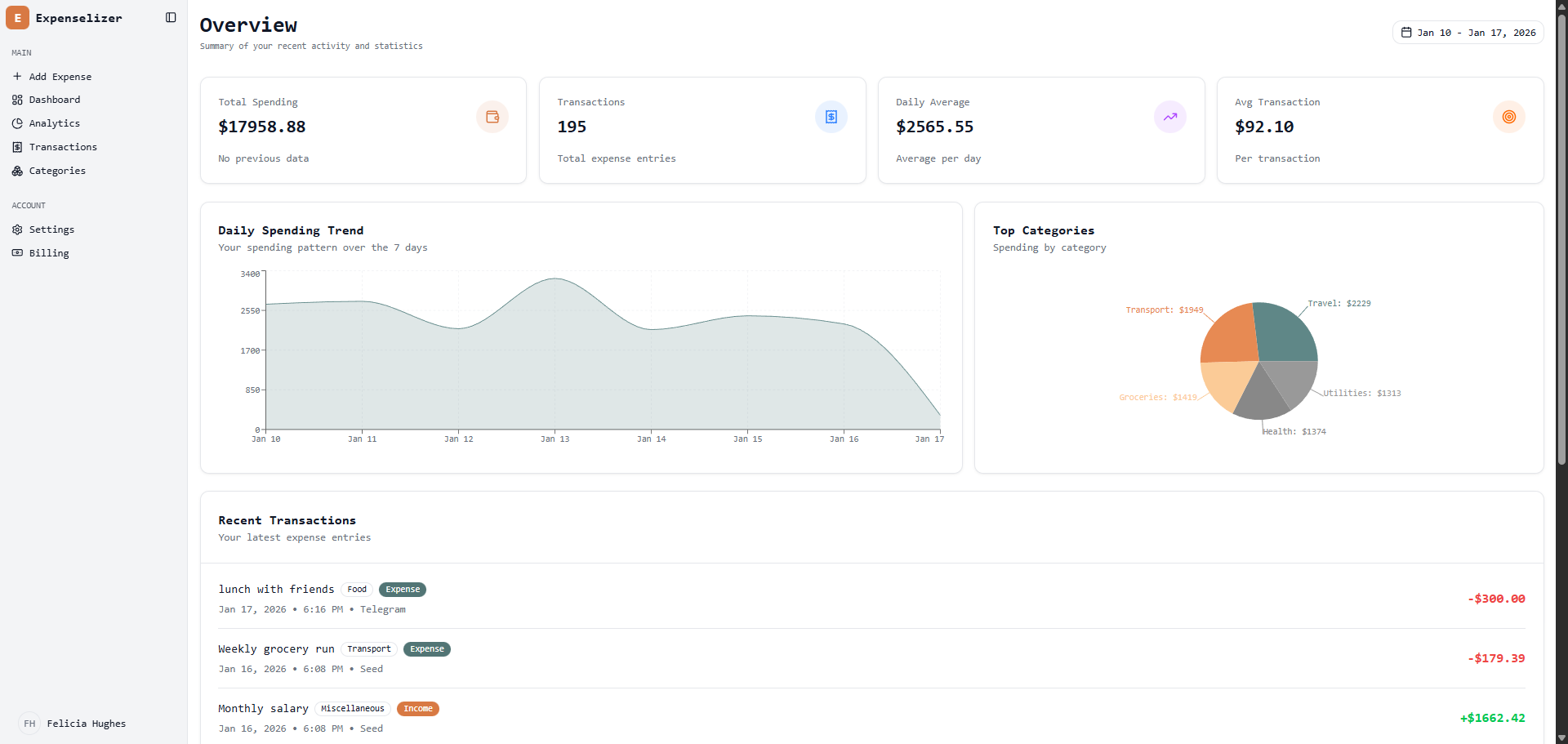The width and height of the screenshot is (1568, 744).
Task: Collapse the sidebar with the panel toggle
Action: pyautogui.click(x=170, y=17)
